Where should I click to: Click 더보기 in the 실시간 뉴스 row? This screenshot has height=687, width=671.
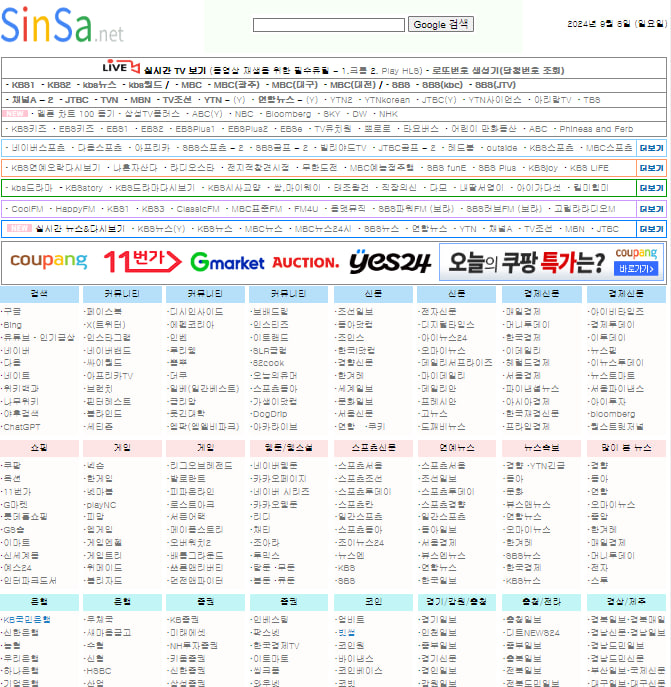point(651,229)
